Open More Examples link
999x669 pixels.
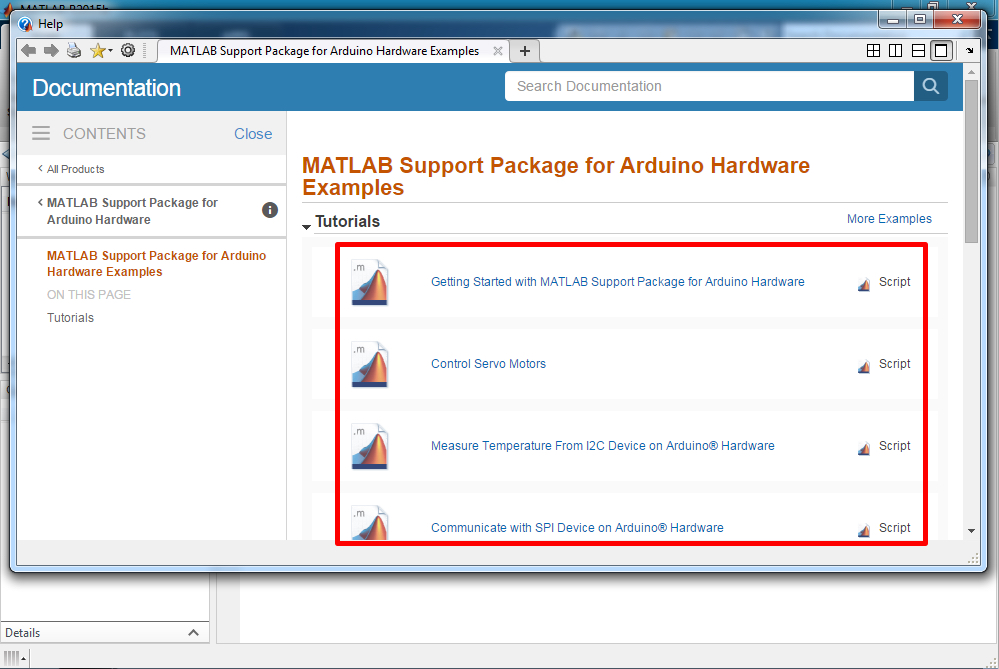(x=889, y=219)
